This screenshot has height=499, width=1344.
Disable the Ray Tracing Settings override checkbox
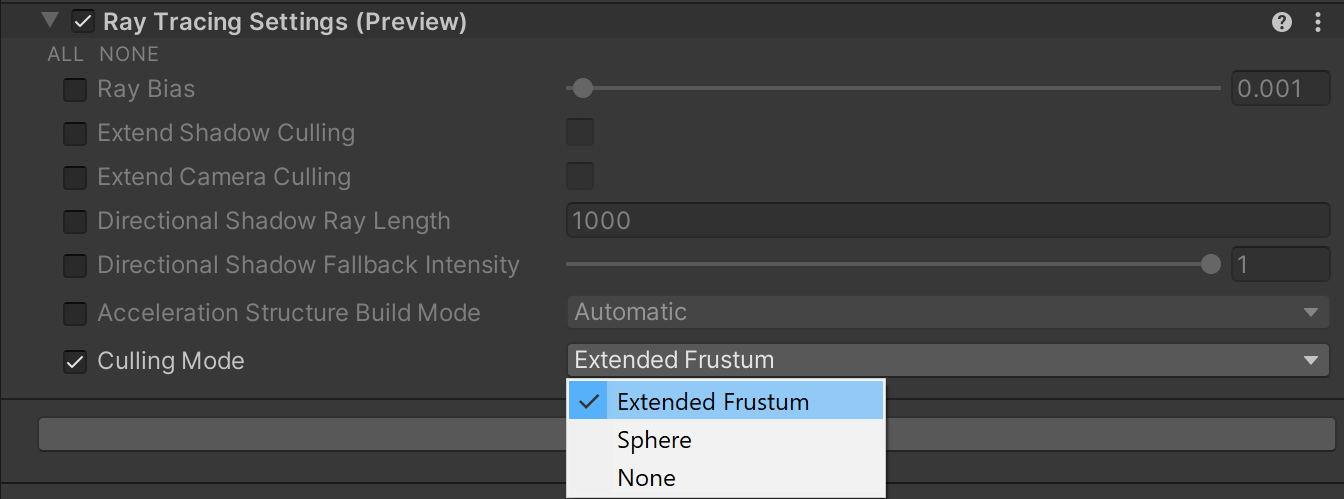tap(83, 21)
